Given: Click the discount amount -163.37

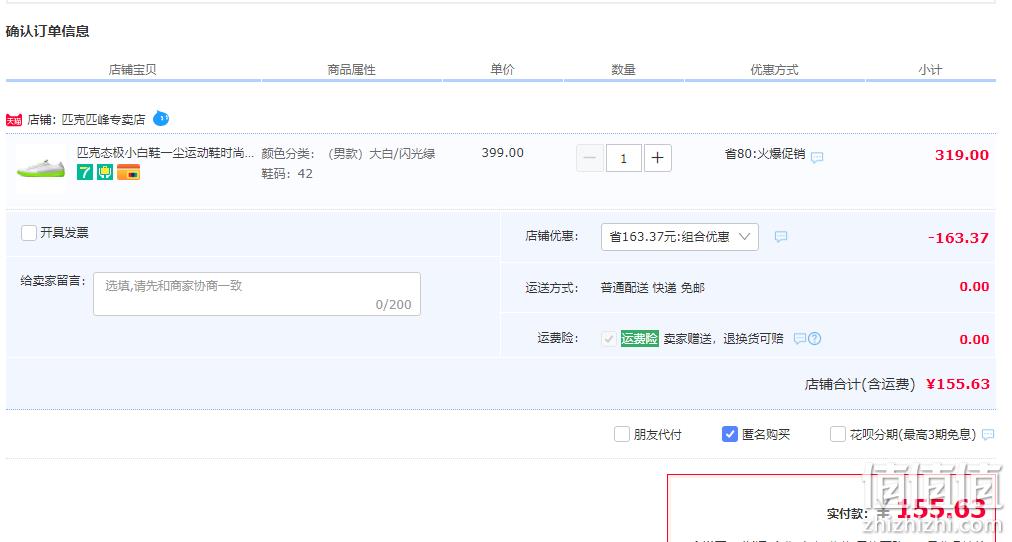Looking at the screenshot, I should pos(958,238).
